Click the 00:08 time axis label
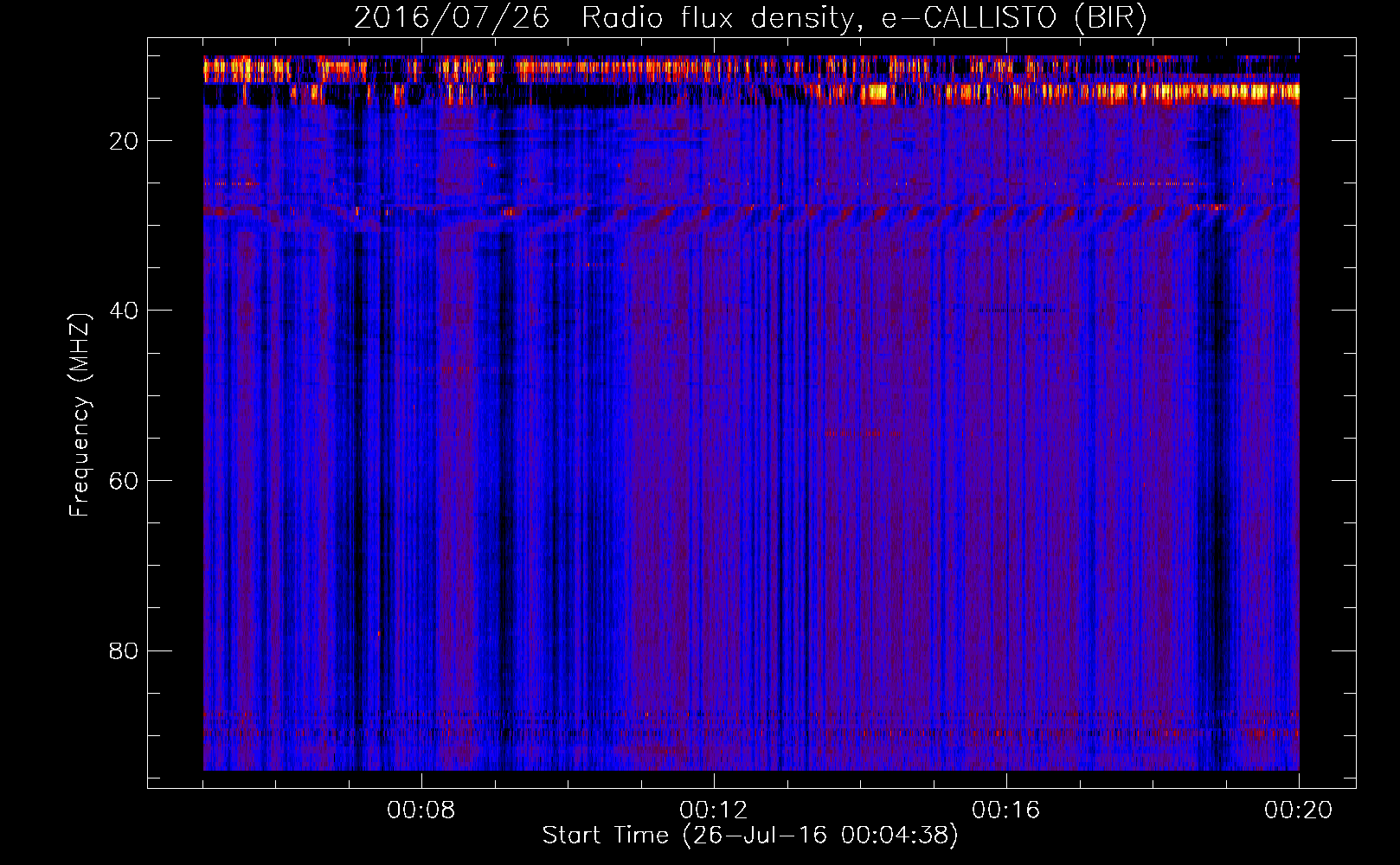1400x865 pixels. 421,811
